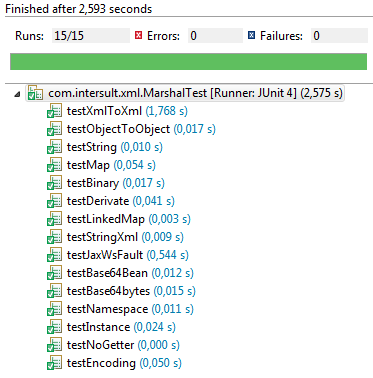Select the testString test row
Image resolution: width=373 pixels, height=378 pixels.
pyautogui.click(x=105, y=147)
